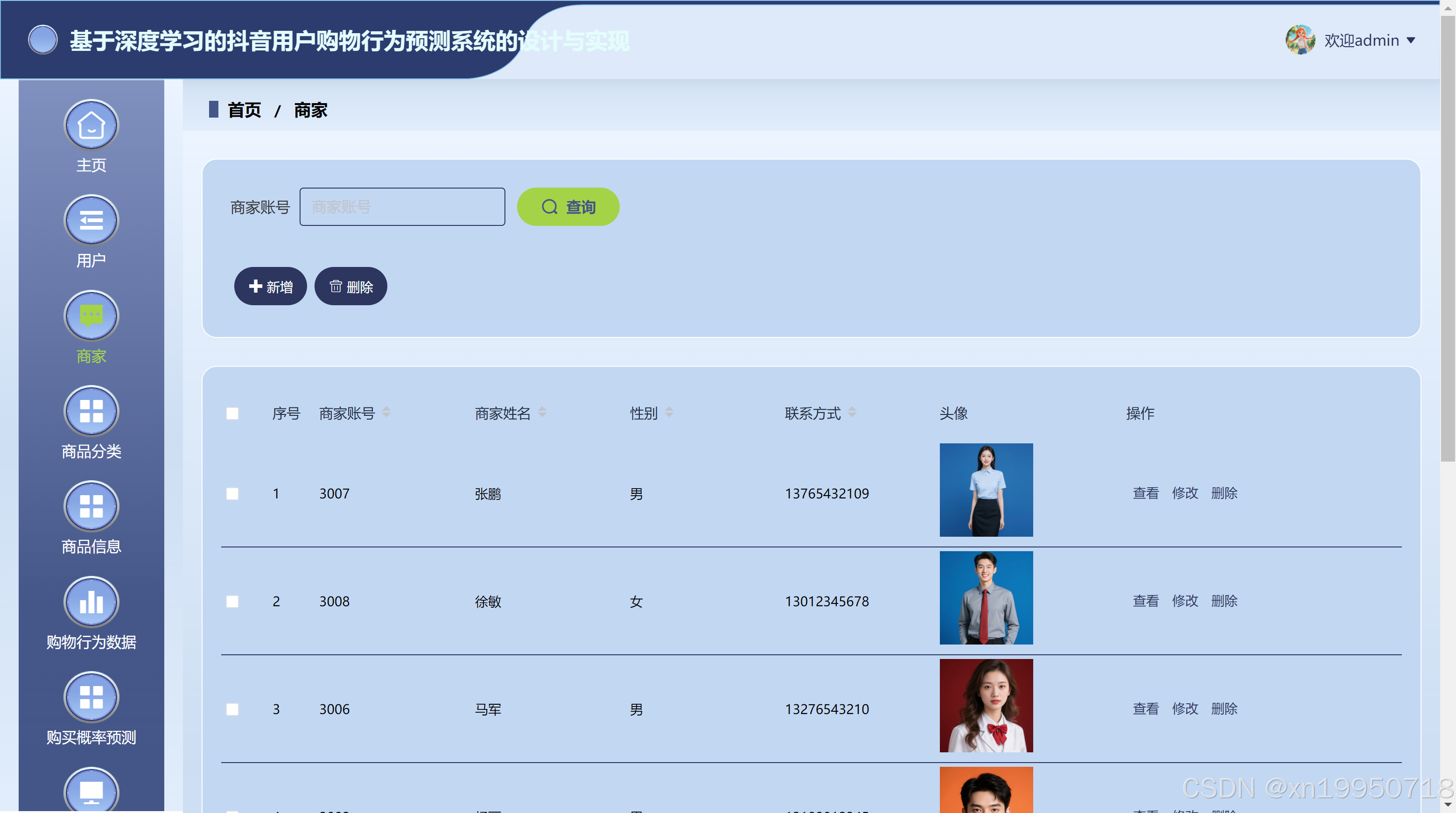Click account number 3008 cell
The width and height of the screenshot is (1456, 813).
click(x=334, y=602)
